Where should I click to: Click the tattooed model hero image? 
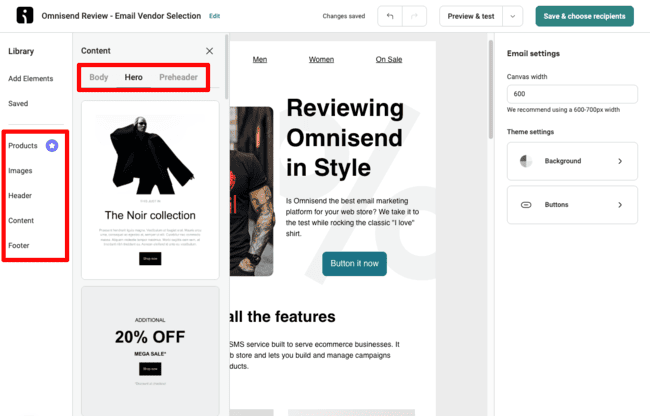click(x=251, y=191)
